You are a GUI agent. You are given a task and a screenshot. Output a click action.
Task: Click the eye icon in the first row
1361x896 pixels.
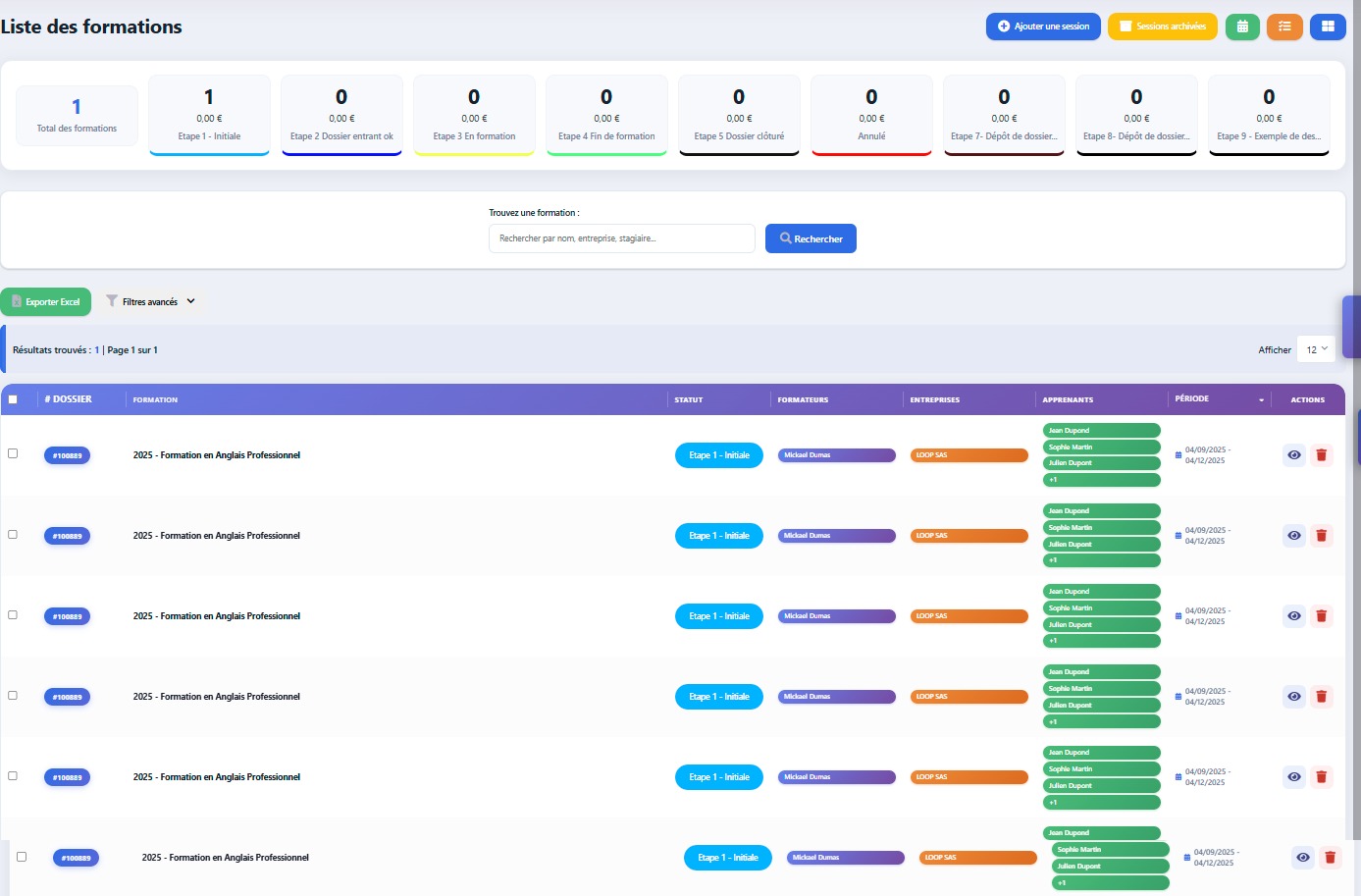click(x=1294, y=455)
